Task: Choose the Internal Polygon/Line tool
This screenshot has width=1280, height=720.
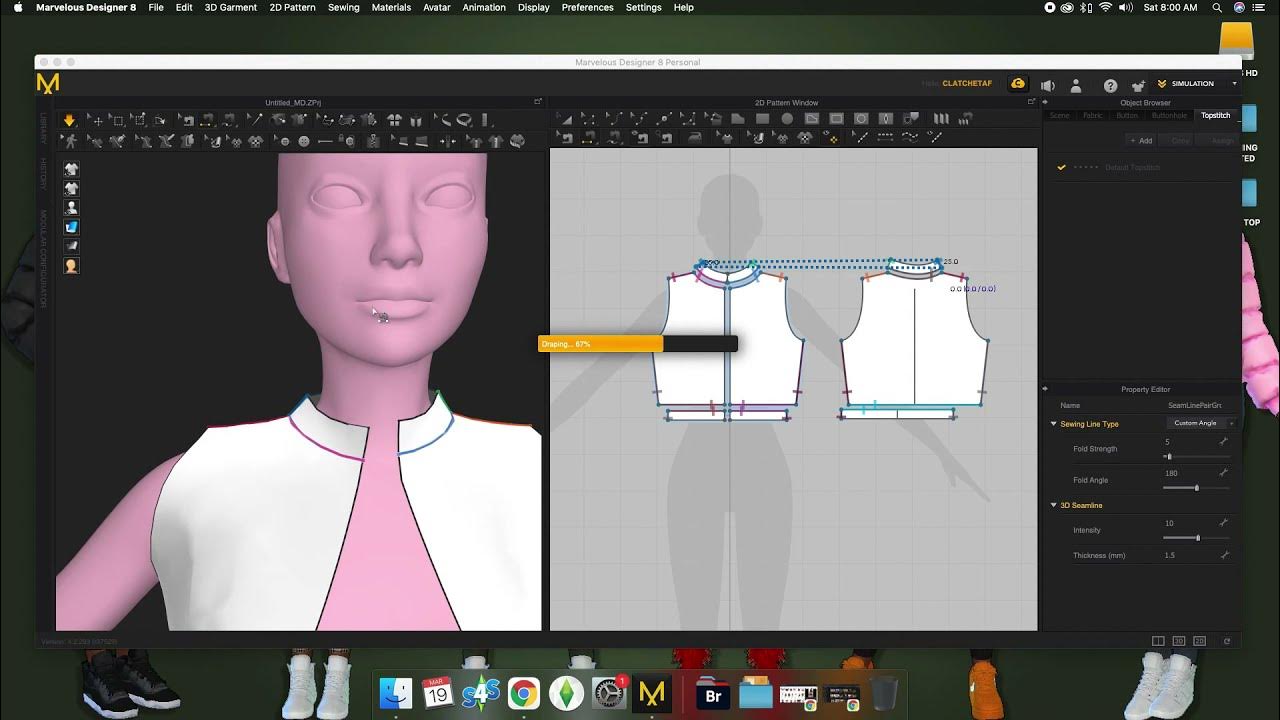Action: (812, 119)
